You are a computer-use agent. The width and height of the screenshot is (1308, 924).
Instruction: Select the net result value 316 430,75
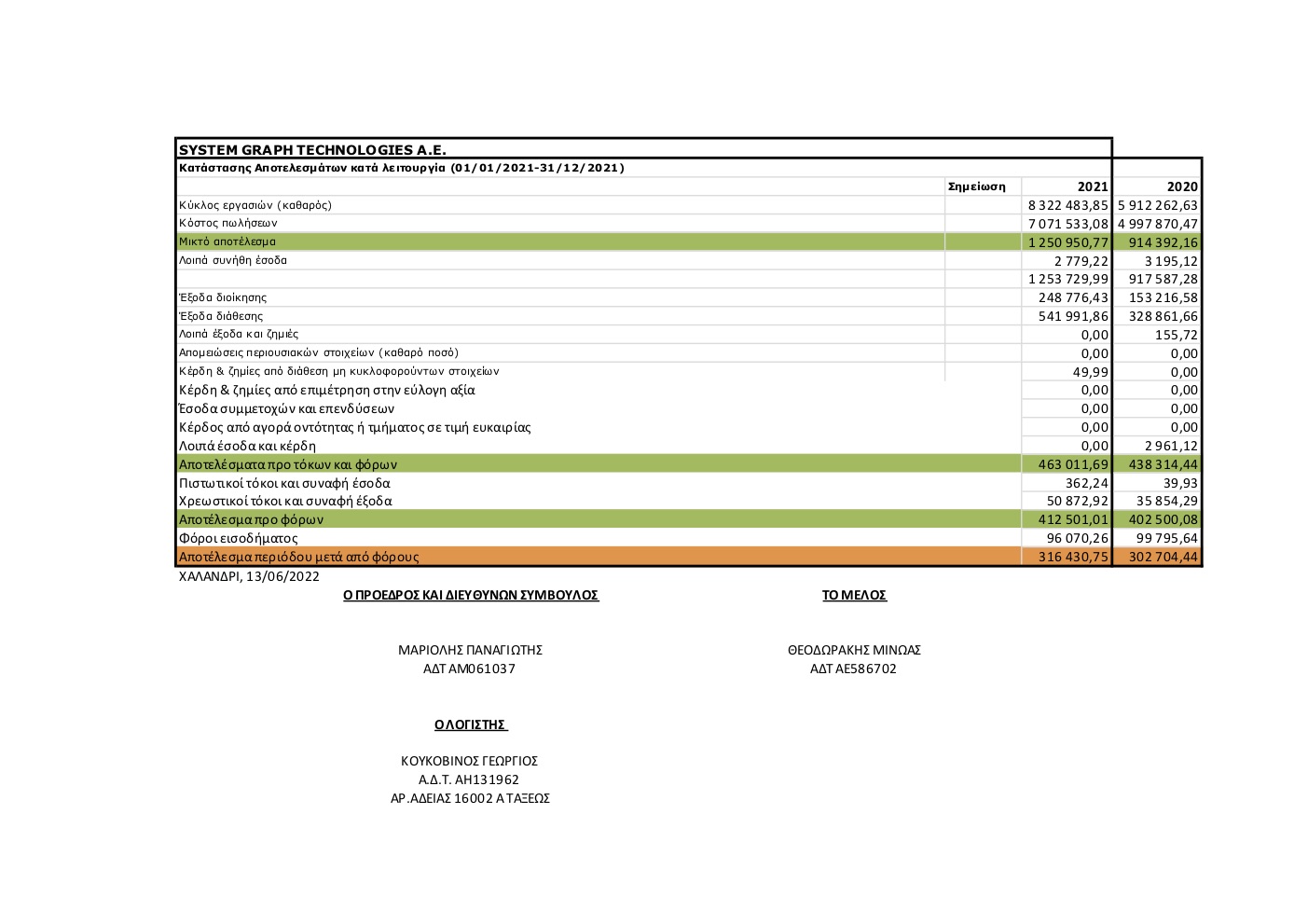tap(1073, 557)
